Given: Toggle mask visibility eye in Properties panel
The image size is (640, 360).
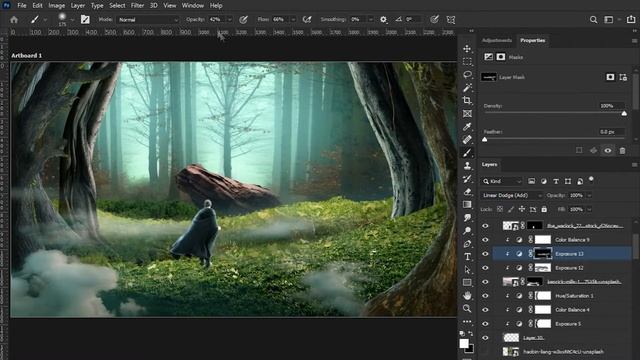Looking at the screenshot, I should click(x=608, y=151).
